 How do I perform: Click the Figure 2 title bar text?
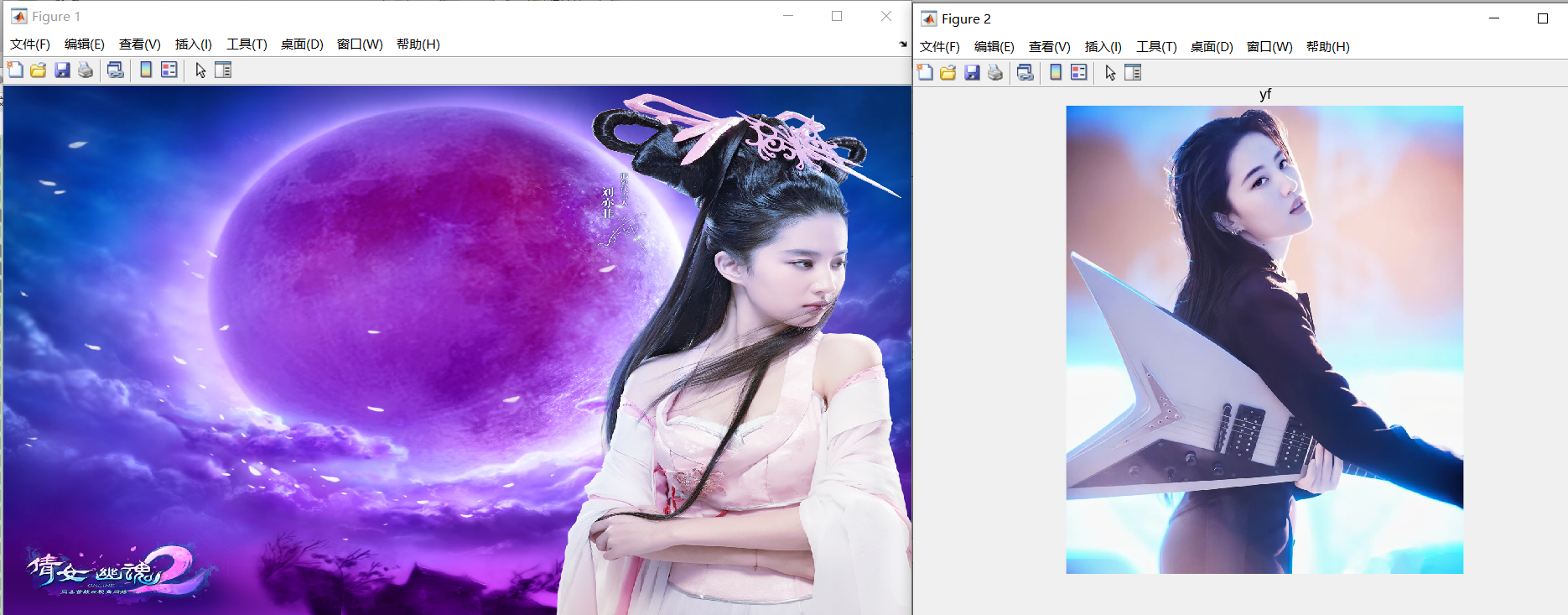click(966, 19)
